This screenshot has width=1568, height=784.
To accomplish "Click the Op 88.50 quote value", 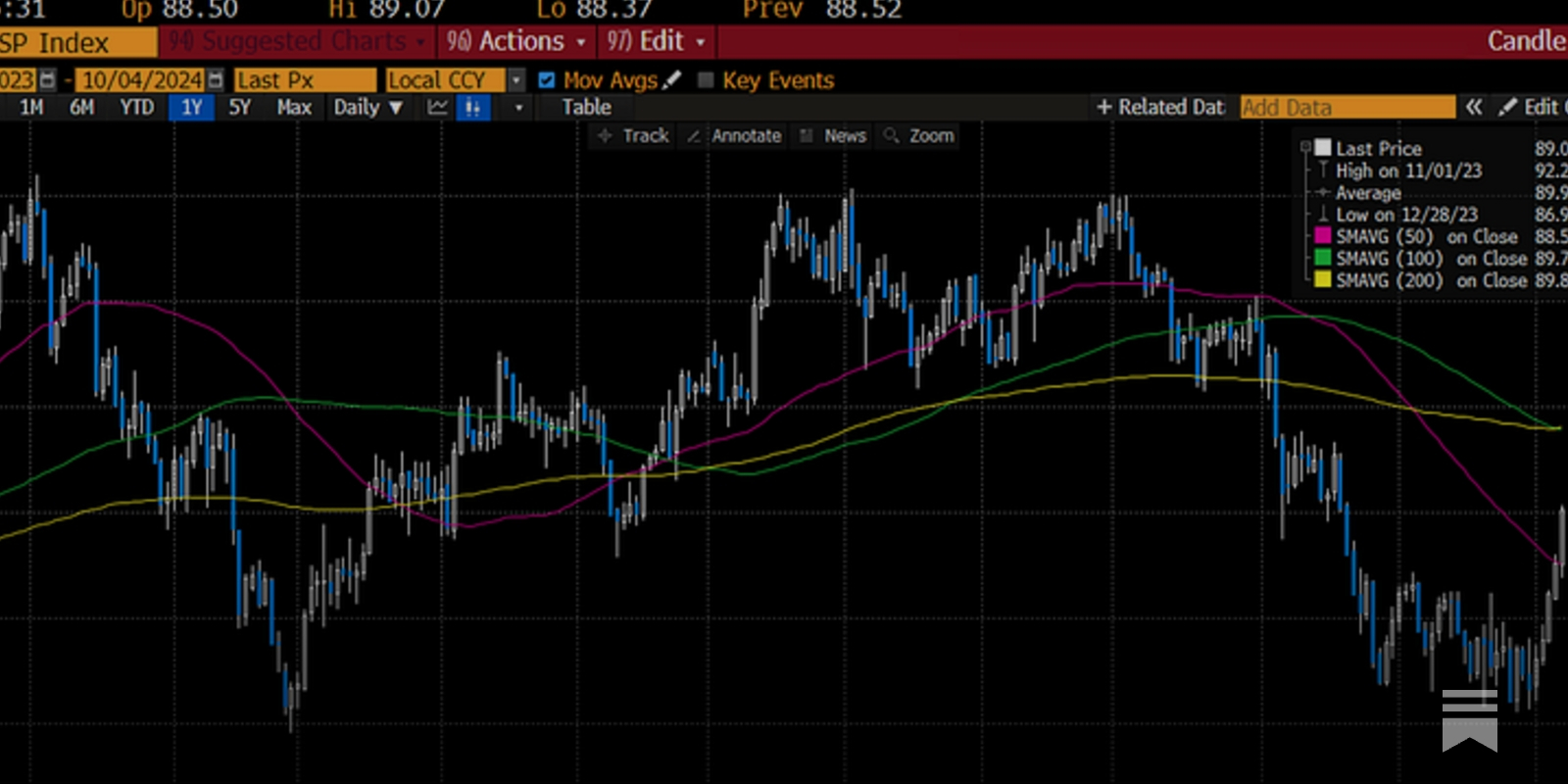I will pyautogui.click(x=179, y=10).
